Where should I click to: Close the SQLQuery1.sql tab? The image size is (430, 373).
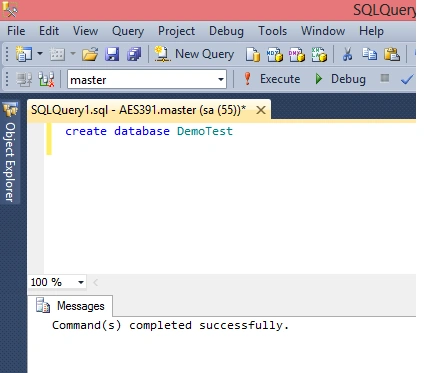click(261, 110)
